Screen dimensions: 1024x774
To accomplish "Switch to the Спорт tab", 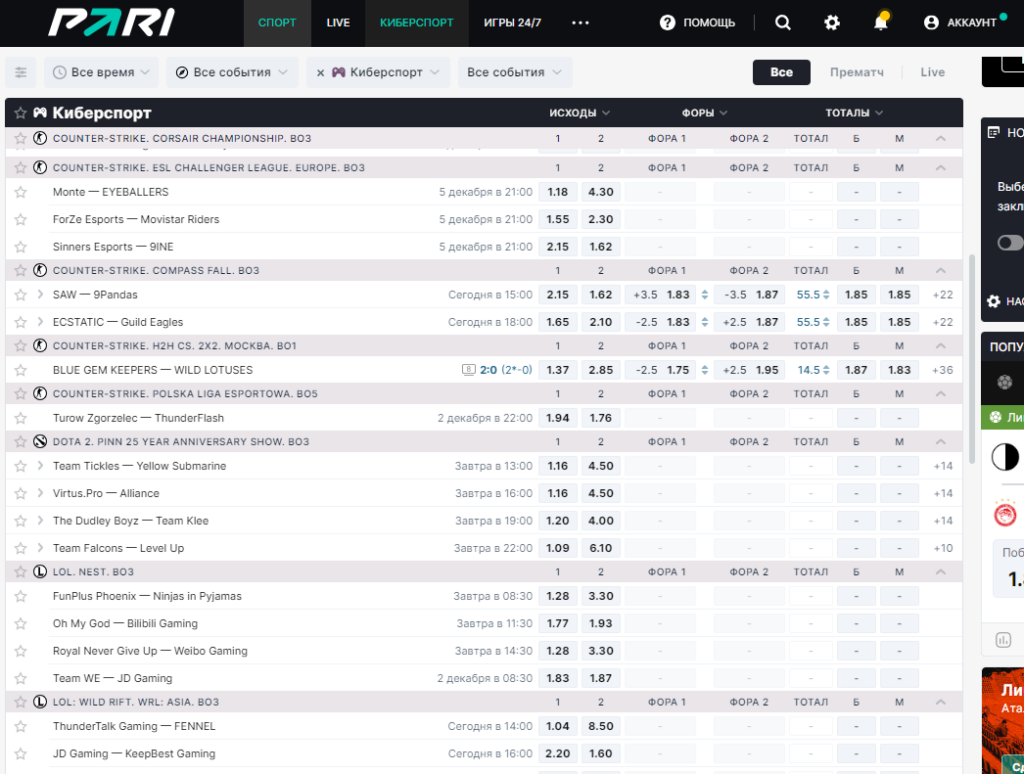I will 277,23.
